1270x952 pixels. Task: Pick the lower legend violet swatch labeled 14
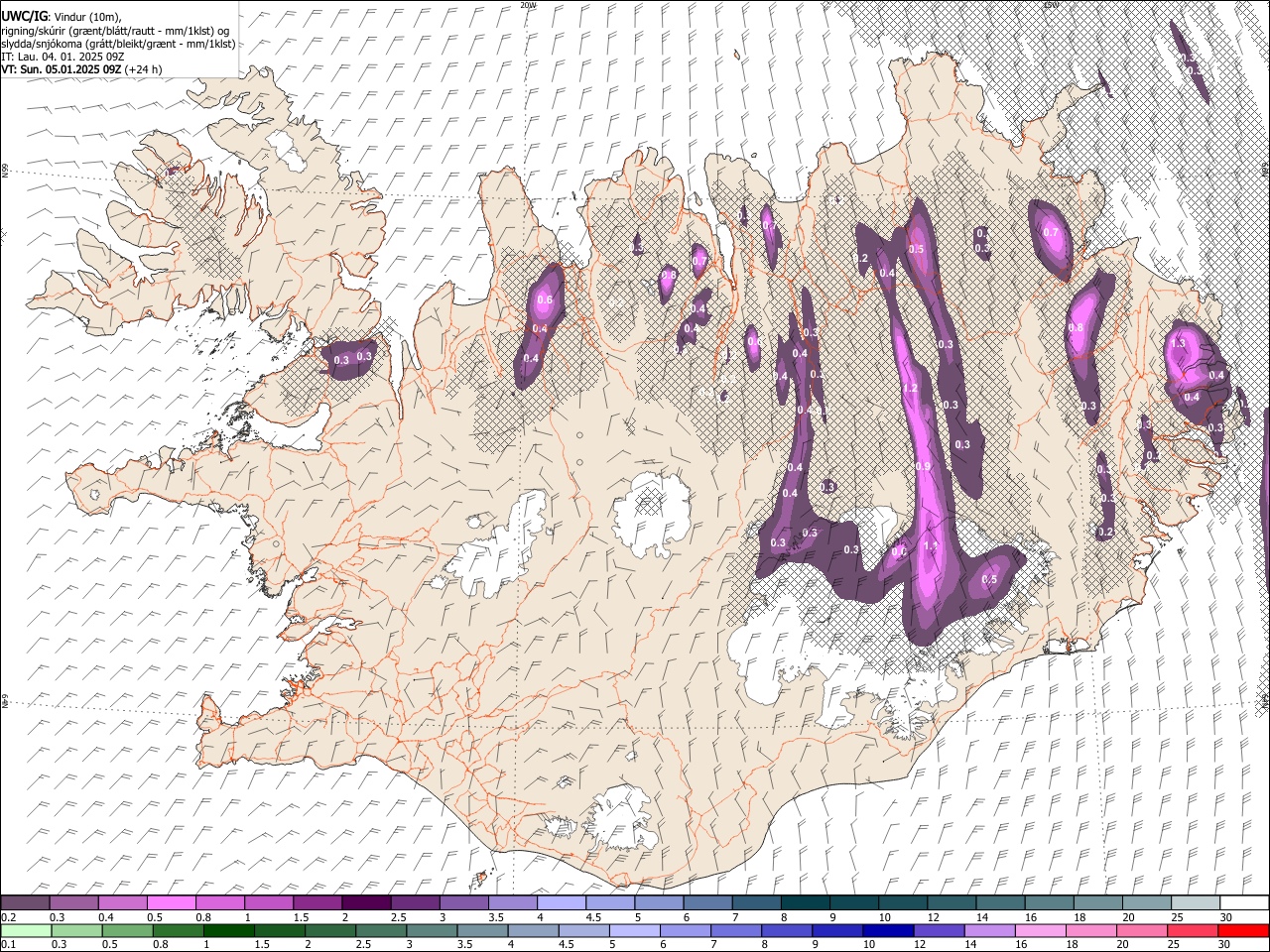988,930
